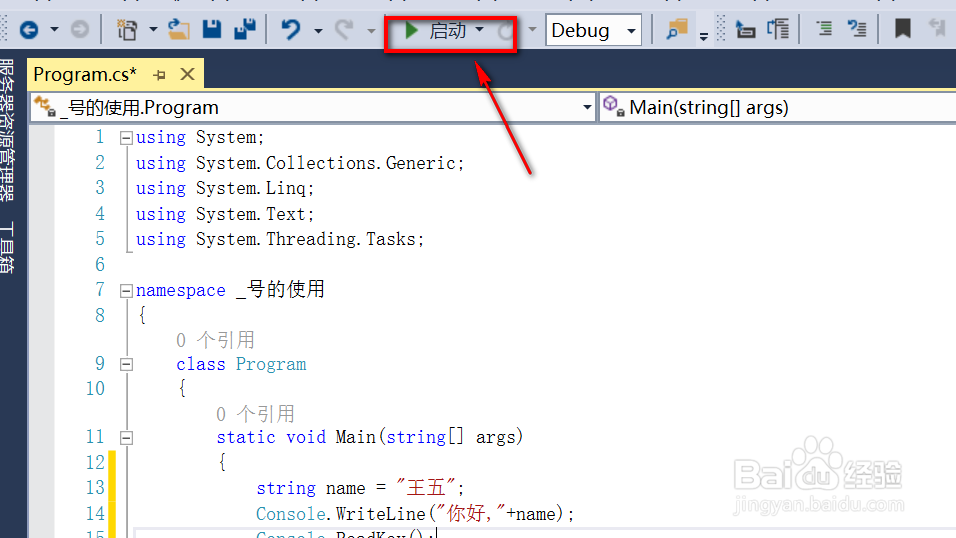Image resolution: width=956 pixels, height=538 pixels.
Task: Uncomment the selected lines
Action: pyautogui.click(x=857, y=29)
